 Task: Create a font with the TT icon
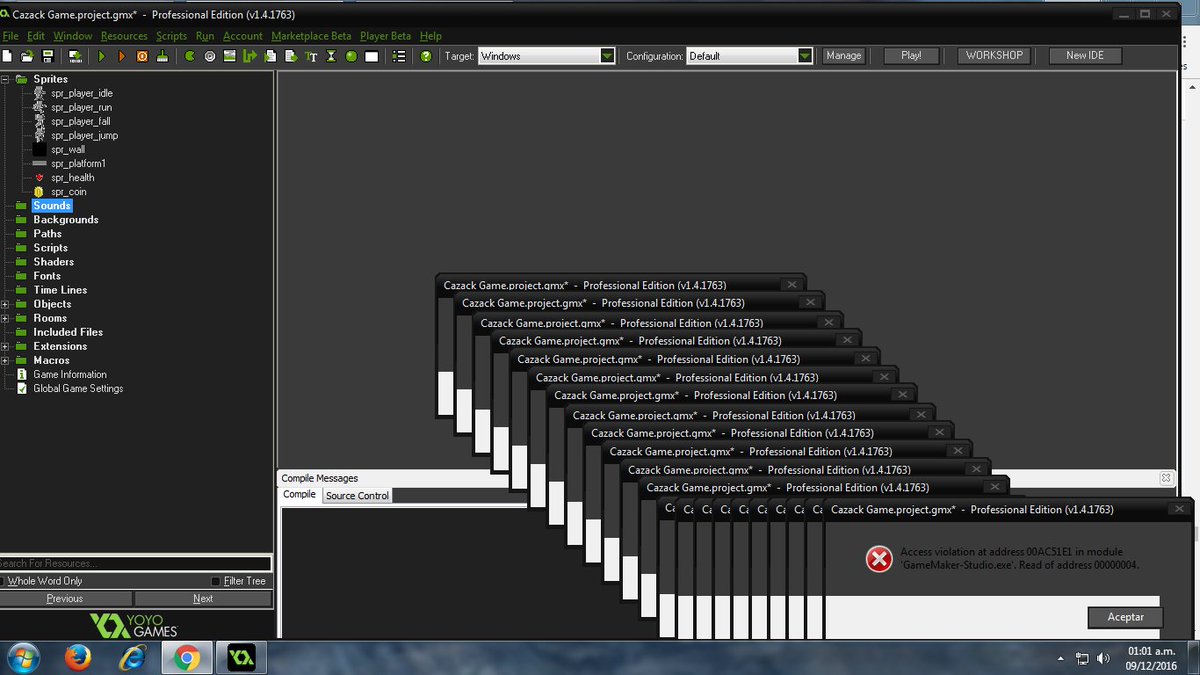311,56
